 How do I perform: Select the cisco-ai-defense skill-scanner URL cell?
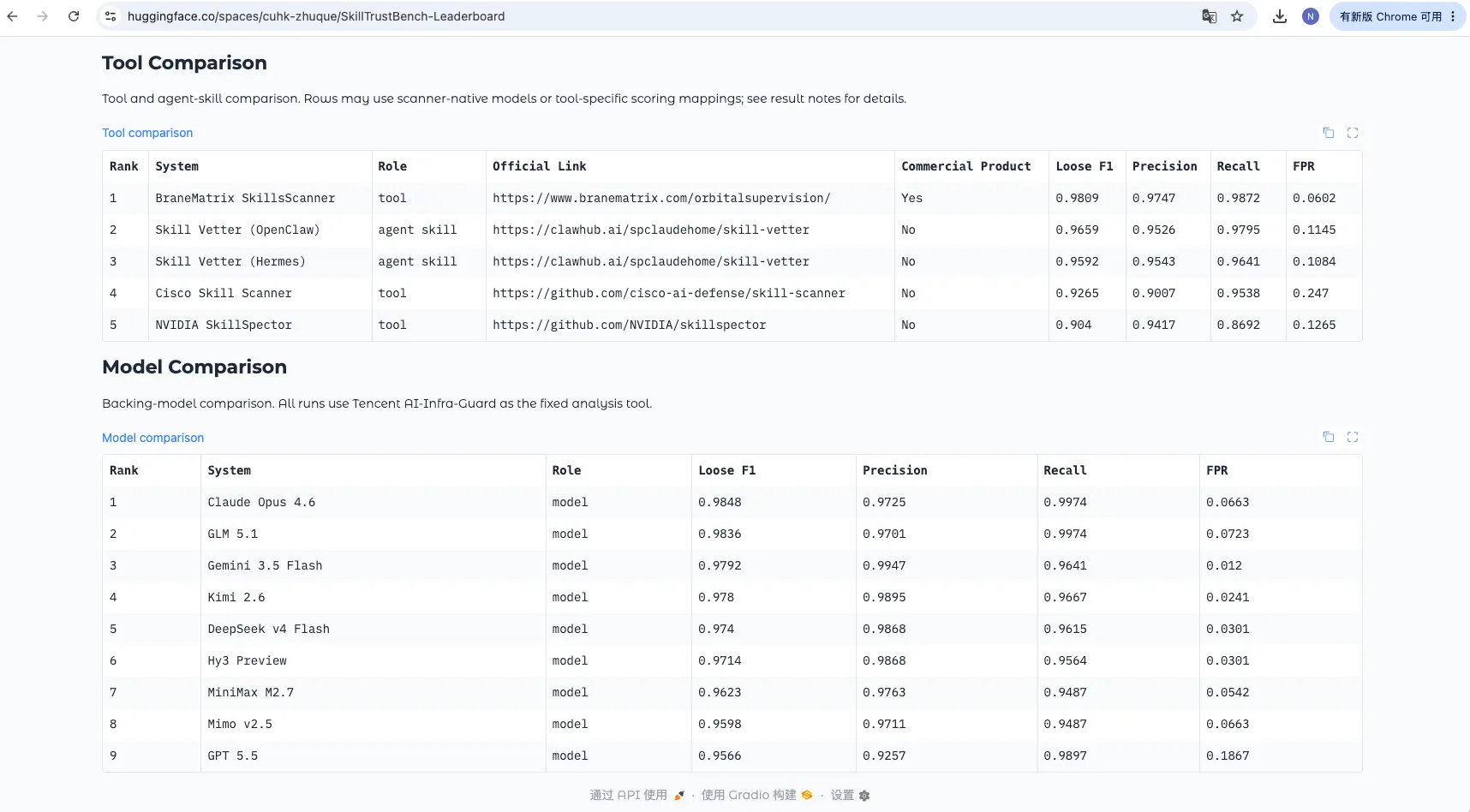tap(690, 293)
